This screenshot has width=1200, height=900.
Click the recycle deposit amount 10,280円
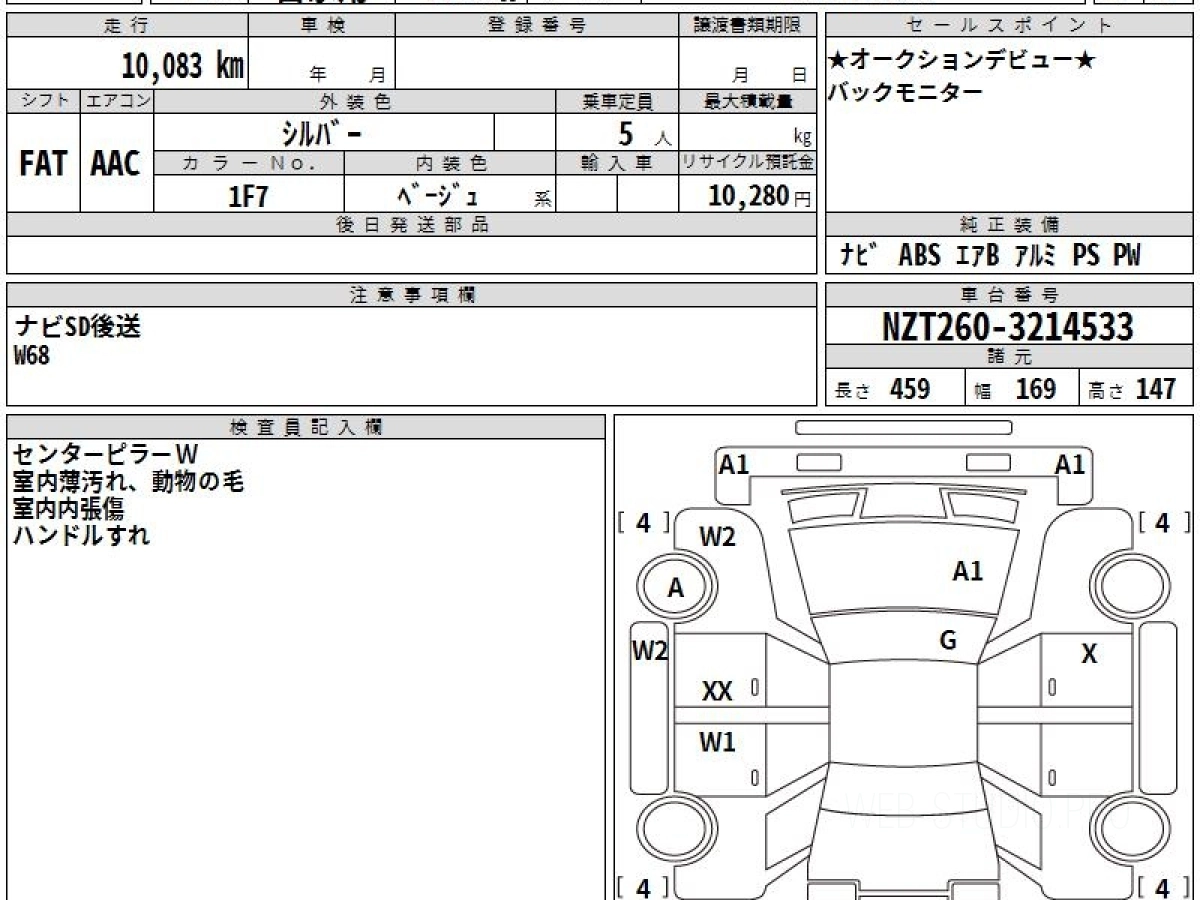[x=759, y=196]
